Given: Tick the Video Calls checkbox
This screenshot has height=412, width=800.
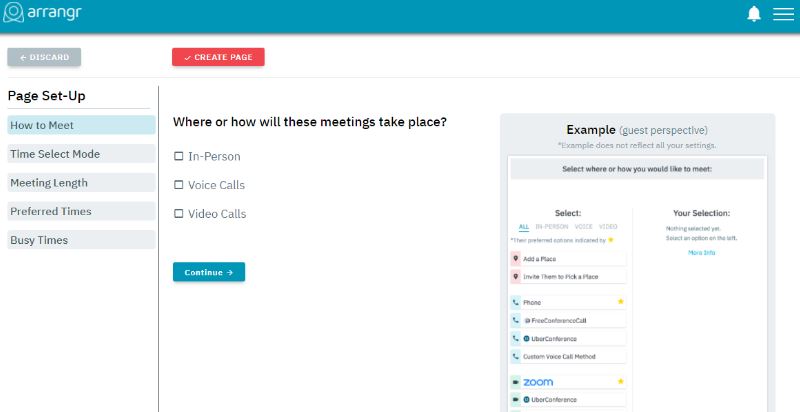Looking at the screenshot, I should (178, 214).
